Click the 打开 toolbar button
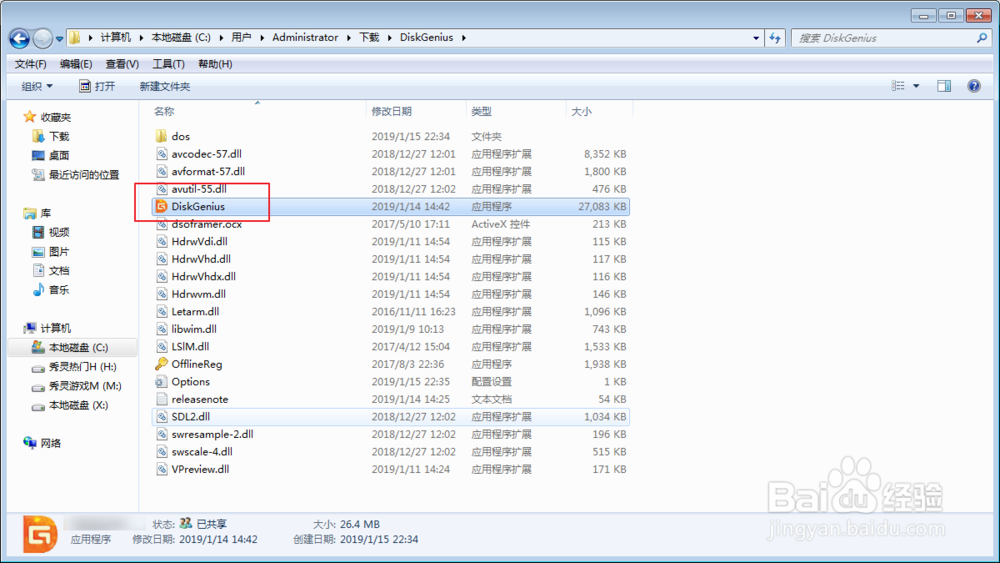The width and height of the screenshot is (1000, 563). [x=97, y=86]
